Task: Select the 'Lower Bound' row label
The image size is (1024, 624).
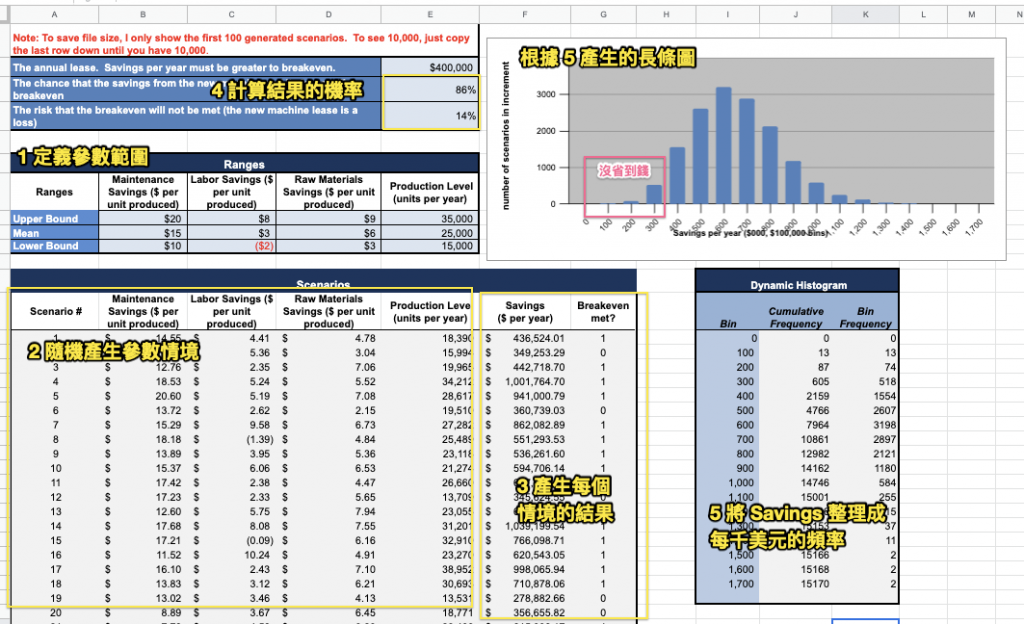Action: click(54, 246)
